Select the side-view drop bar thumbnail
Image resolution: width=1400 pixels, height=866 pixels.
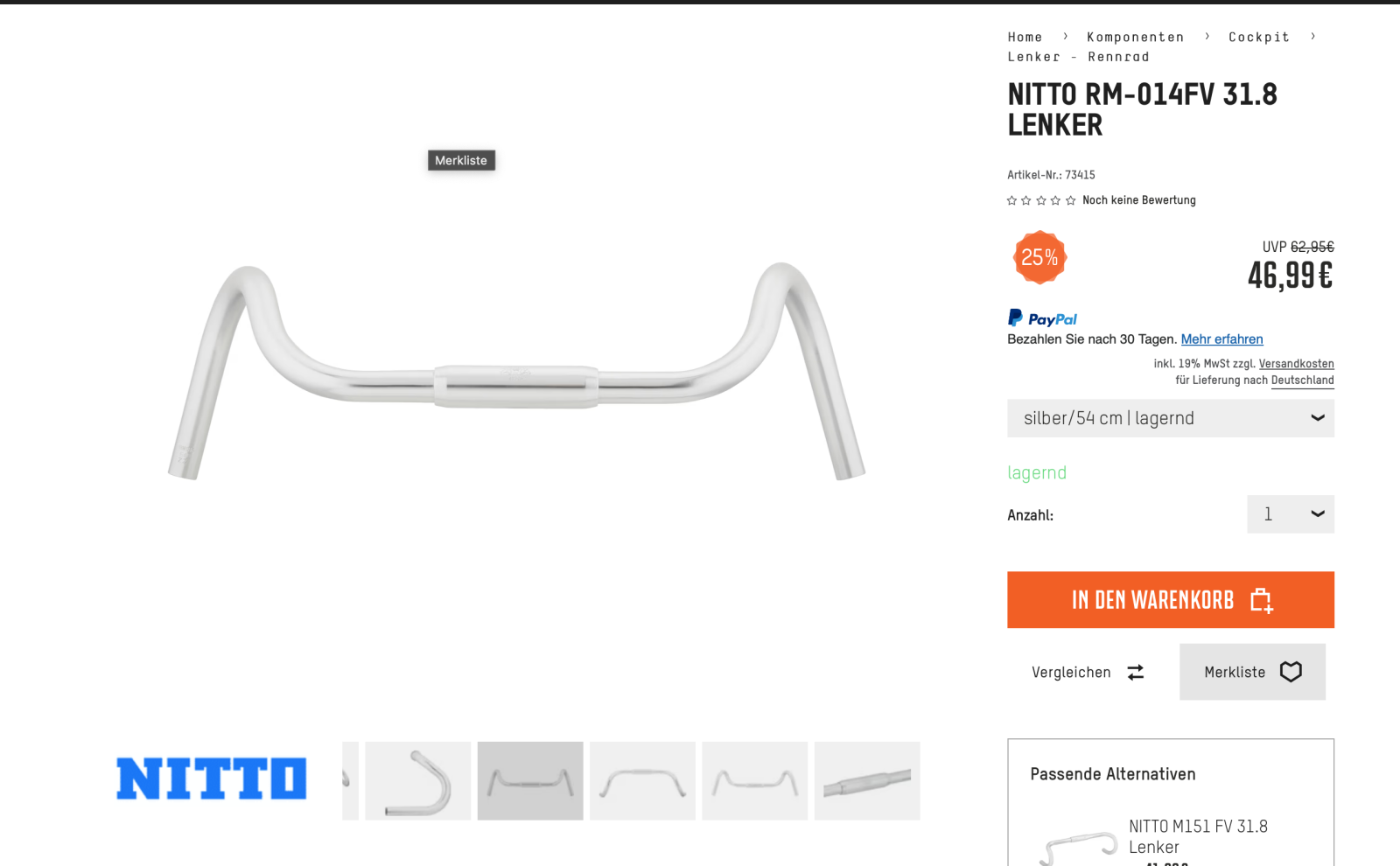click(418, 781)
